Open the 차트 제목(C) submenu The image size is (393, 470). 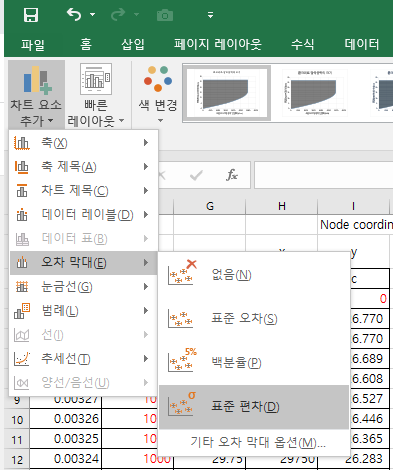pyautogui.click(x=83, y=191)
